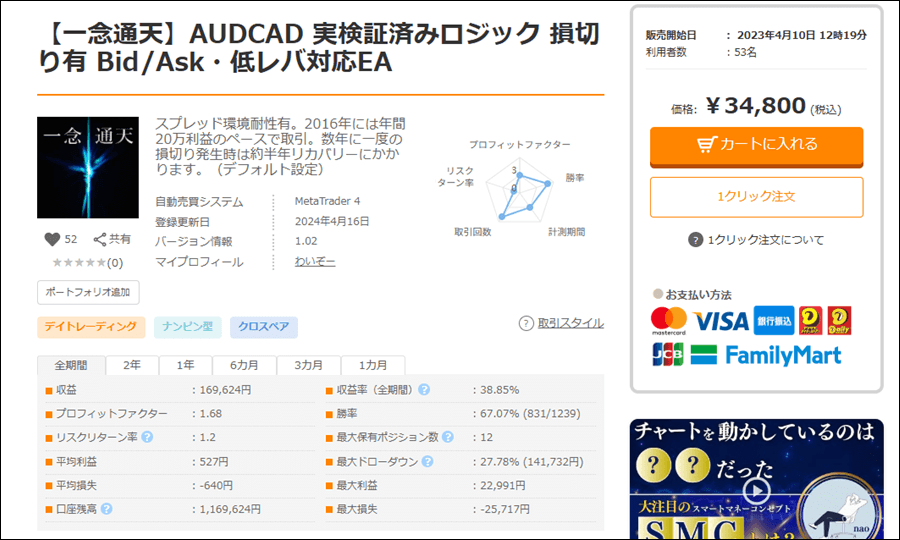Click help icon next to 口座残高
Image resolution: width=900 pixels, height=540 pixels.
(106, 509)
